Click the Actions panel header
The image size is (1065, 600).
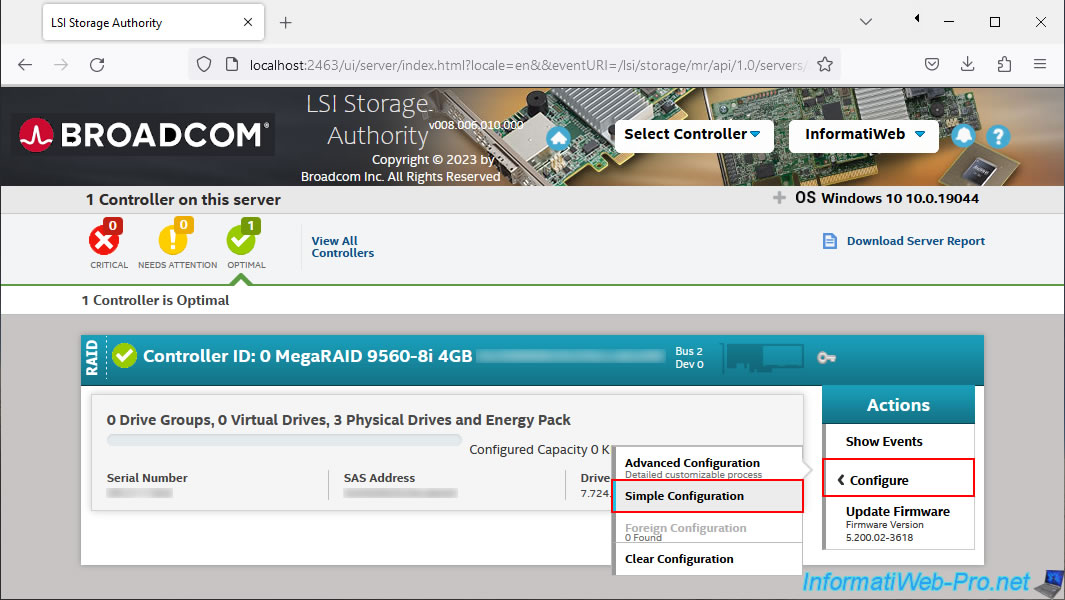click(x=898, y=405)
